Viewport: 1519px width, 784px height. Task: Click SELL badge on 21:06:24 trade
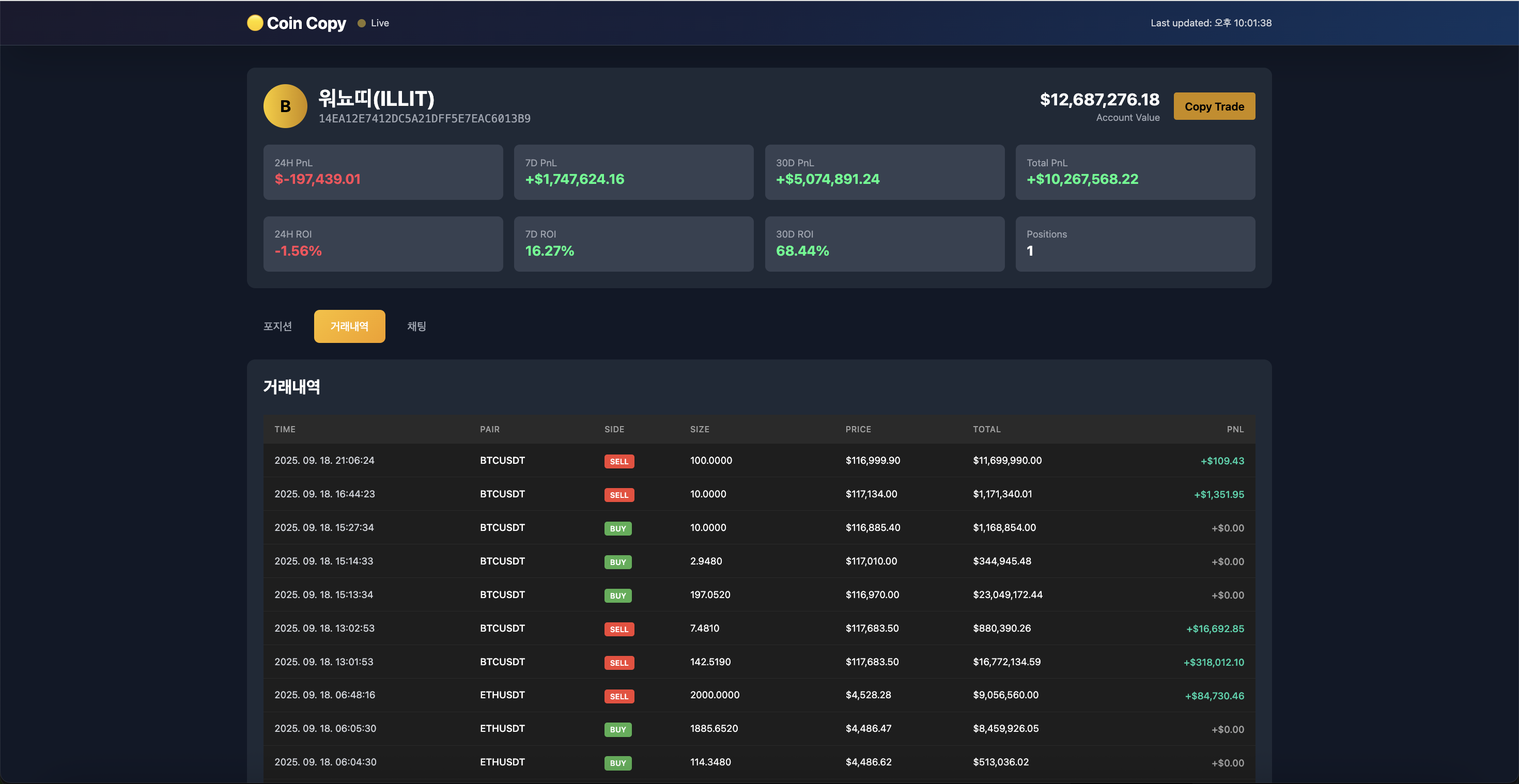[x=618, y=461]
